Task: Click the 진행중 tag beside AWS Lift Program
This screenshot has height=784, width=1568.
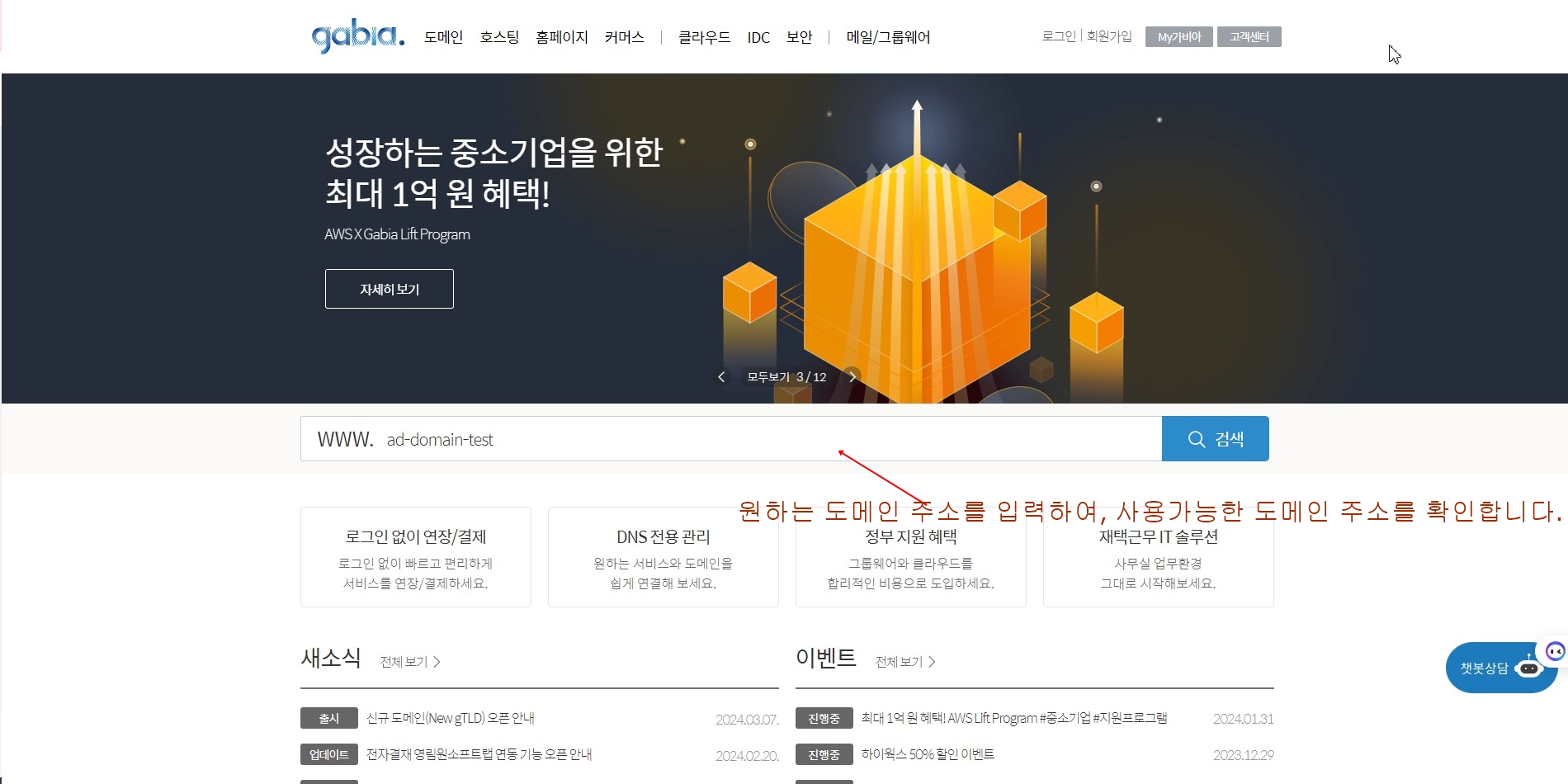Action: [x=824, y=718]
